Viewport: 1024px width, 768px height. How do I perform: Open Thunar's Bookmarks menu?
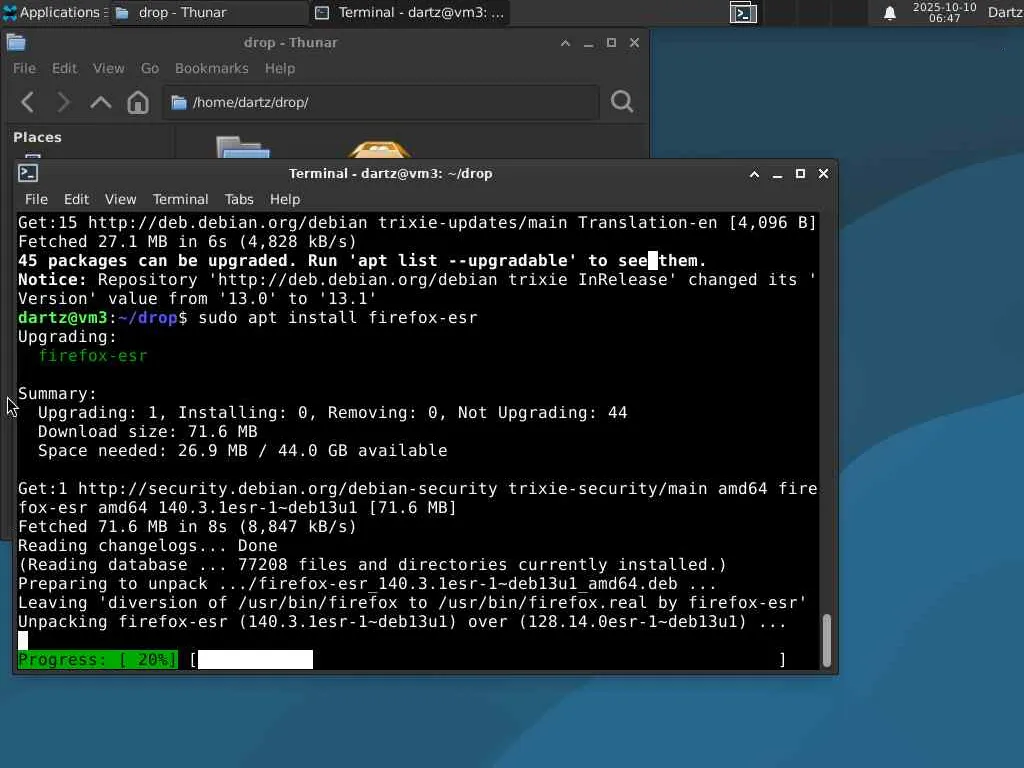tap(212, 69)
